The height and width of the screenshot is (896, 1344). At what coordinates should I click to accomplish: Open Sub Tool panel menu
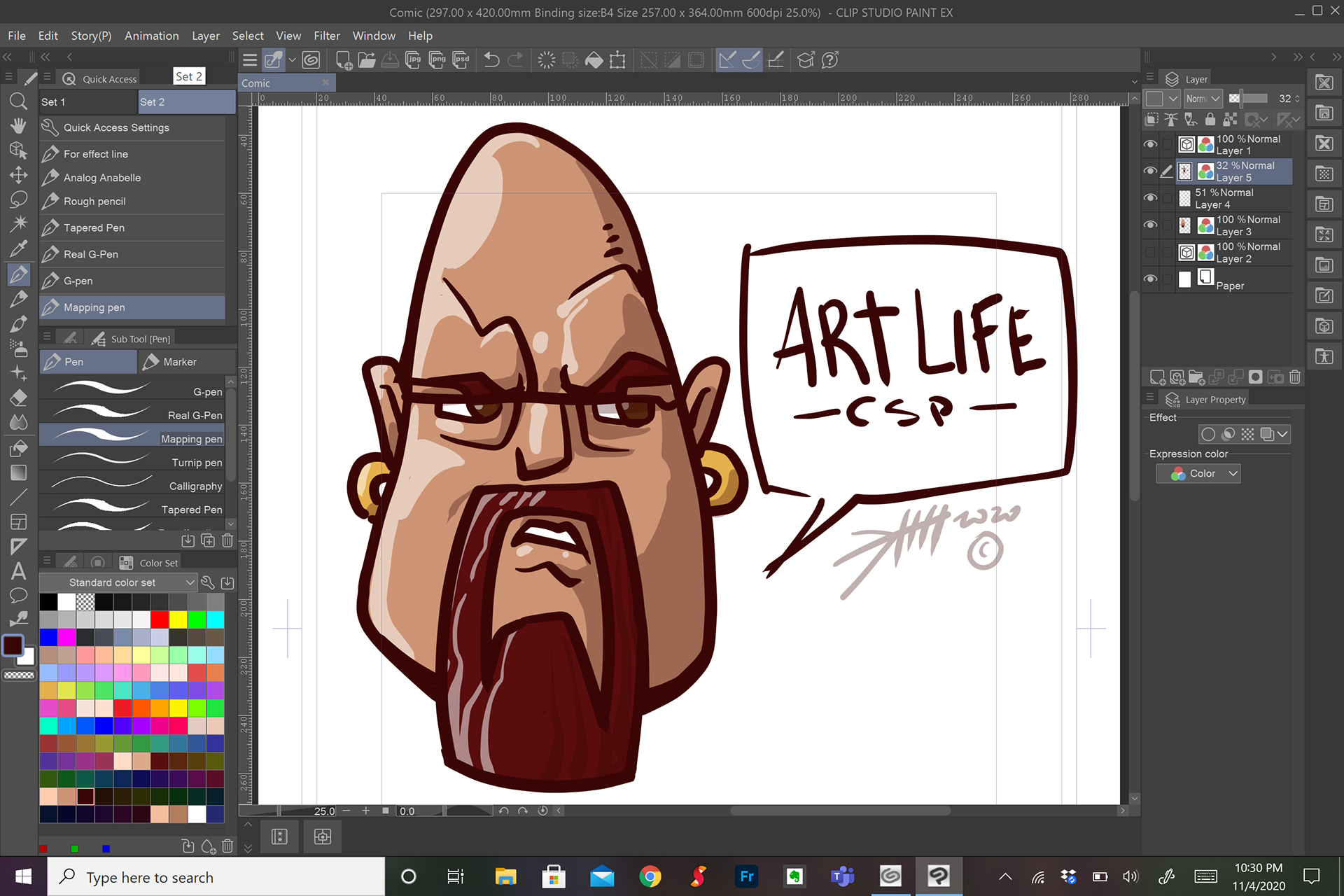pyautogui.click(x=47, y=337)
